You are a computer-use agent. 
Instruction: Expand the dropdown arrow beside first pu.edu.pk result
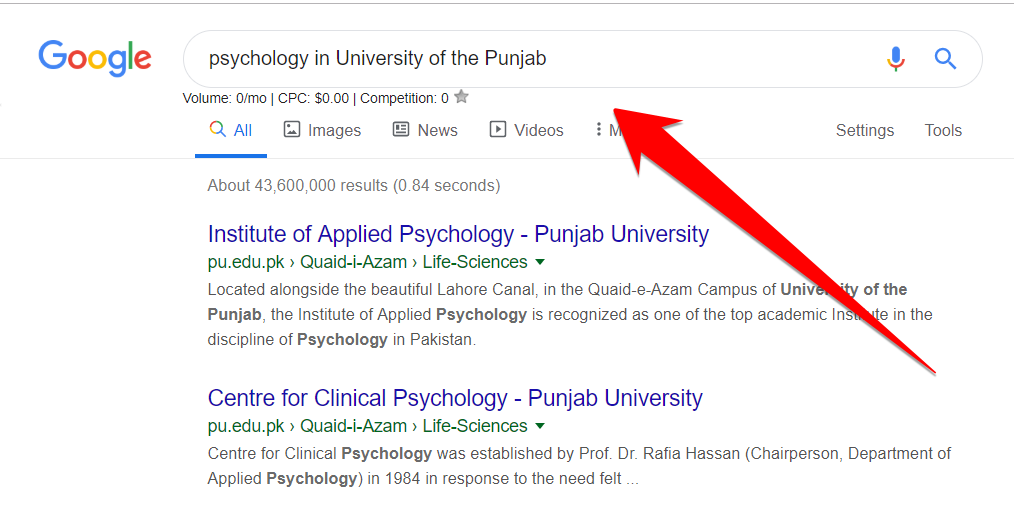[540, 262]
